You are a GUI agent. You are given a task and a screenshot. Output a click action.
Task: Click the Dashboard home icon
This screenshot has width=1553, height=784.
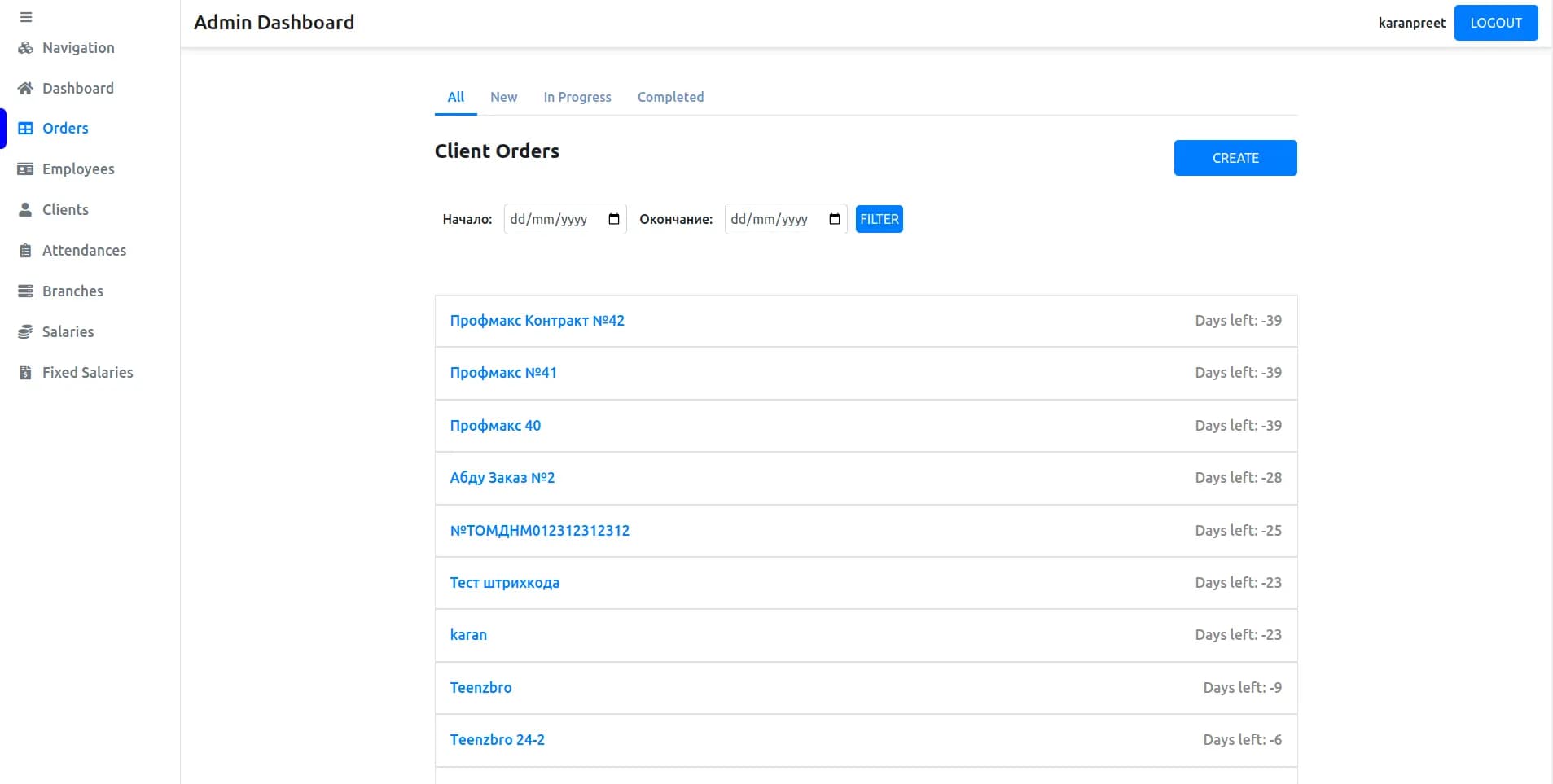[25, 88]
